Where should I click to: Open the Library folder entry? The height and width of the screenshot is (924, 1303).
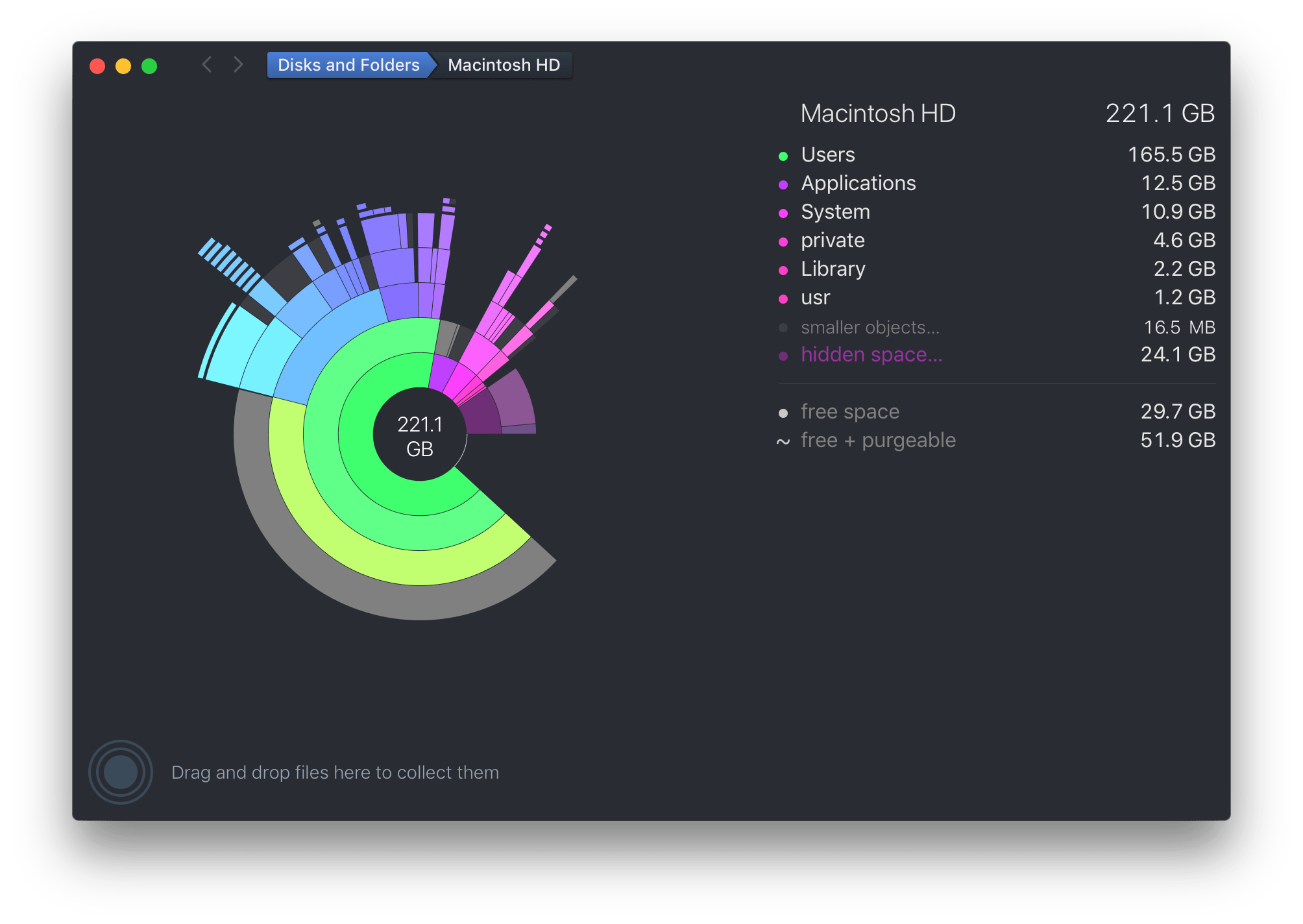click(833, 269)
